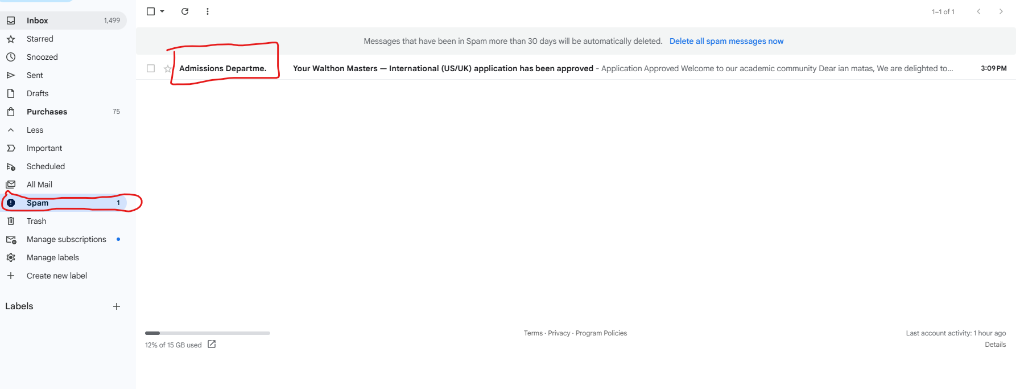
Task: Click the Inbox unread count 1,499
Action: coord(112,21)
